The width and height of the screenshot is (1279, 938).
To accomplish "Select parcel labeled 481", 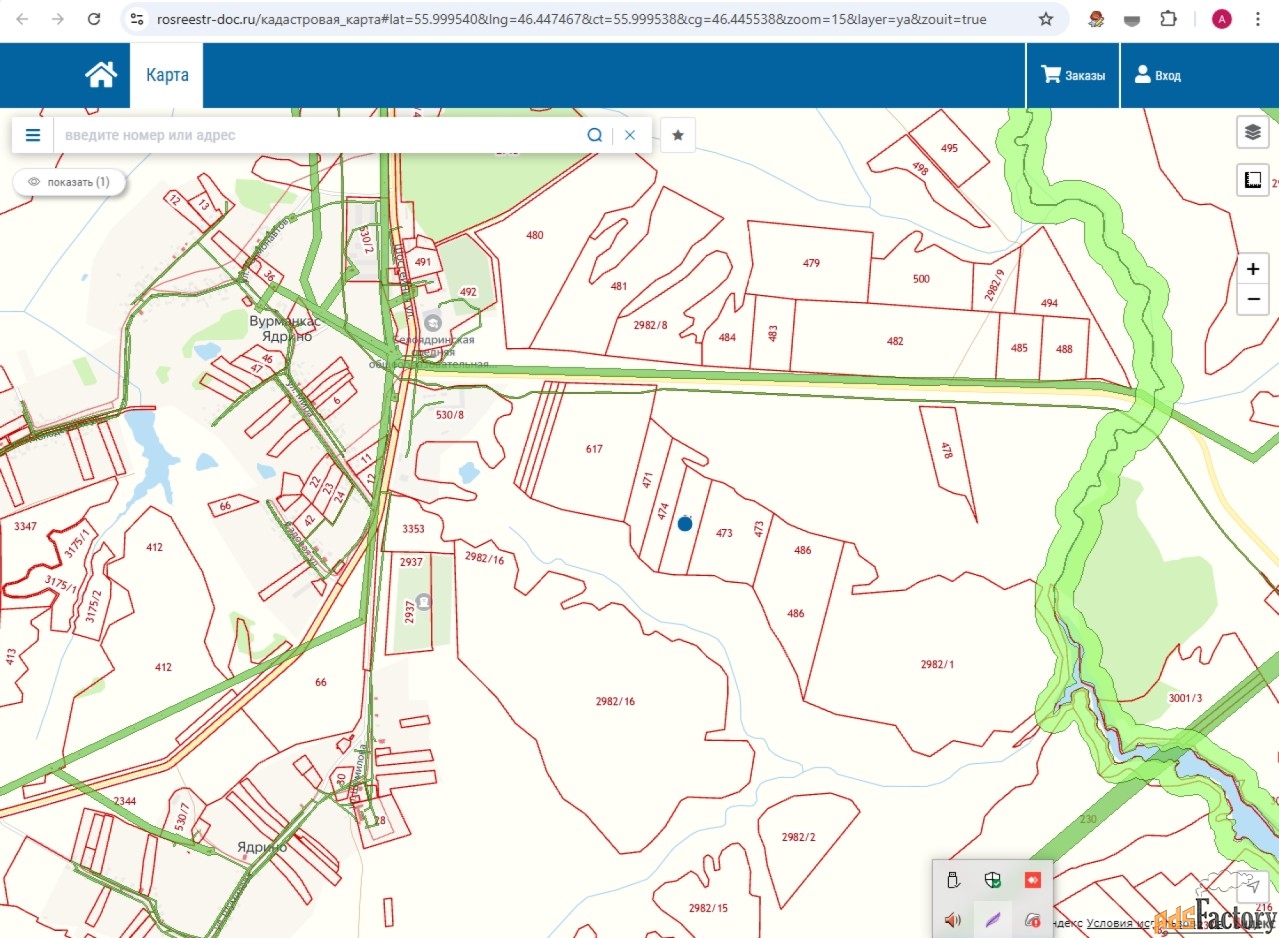I will coord(619,287).
